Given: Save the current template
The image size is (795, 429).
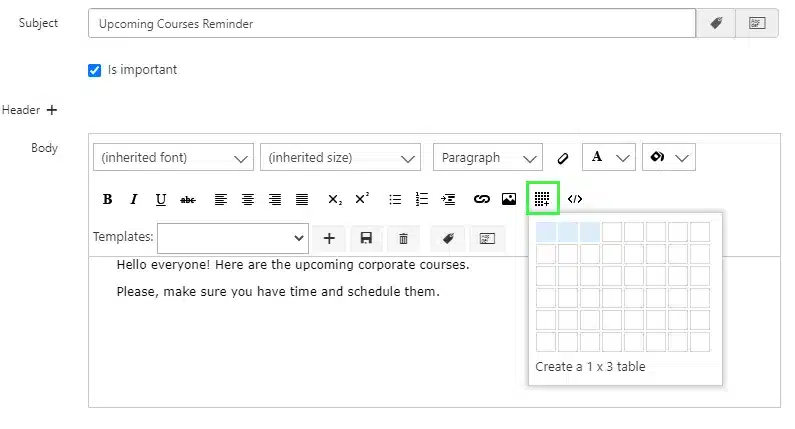Looking at the screenshot, I should coord(366,238).
